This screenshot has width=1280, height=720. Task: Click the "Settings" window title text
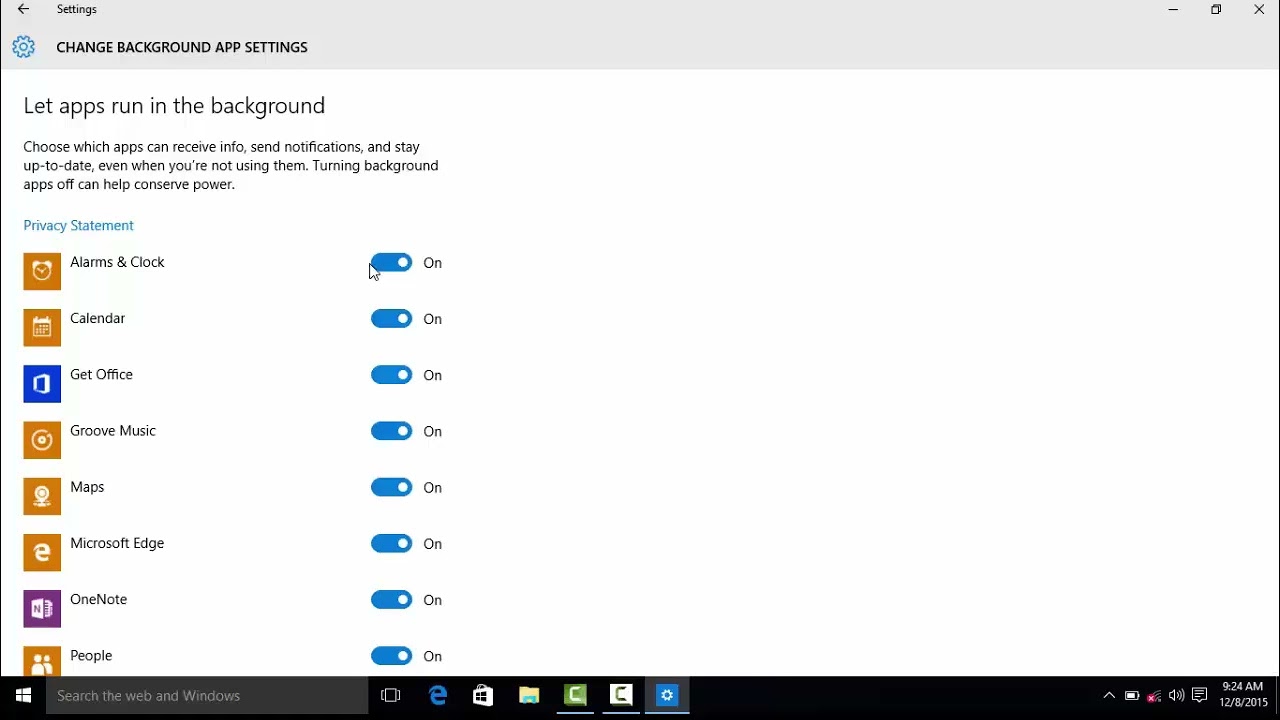pos(77,9)
